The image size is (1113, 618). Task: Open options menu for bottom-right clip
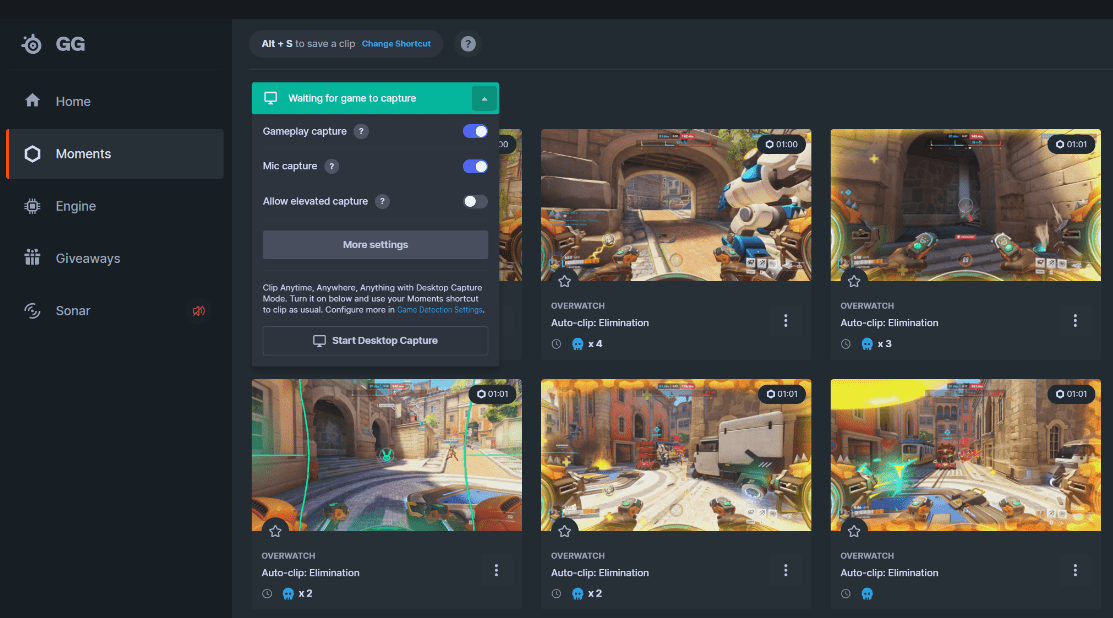point(1075,570)
